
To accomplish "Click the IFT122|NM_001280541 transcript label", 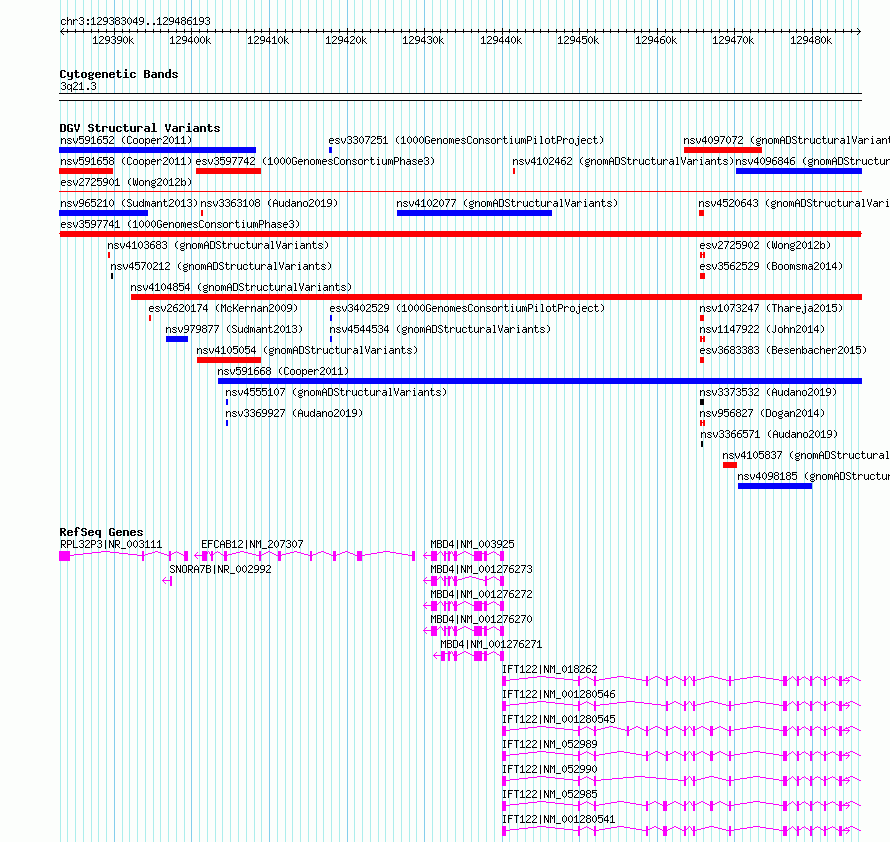I will click(559, 819).
